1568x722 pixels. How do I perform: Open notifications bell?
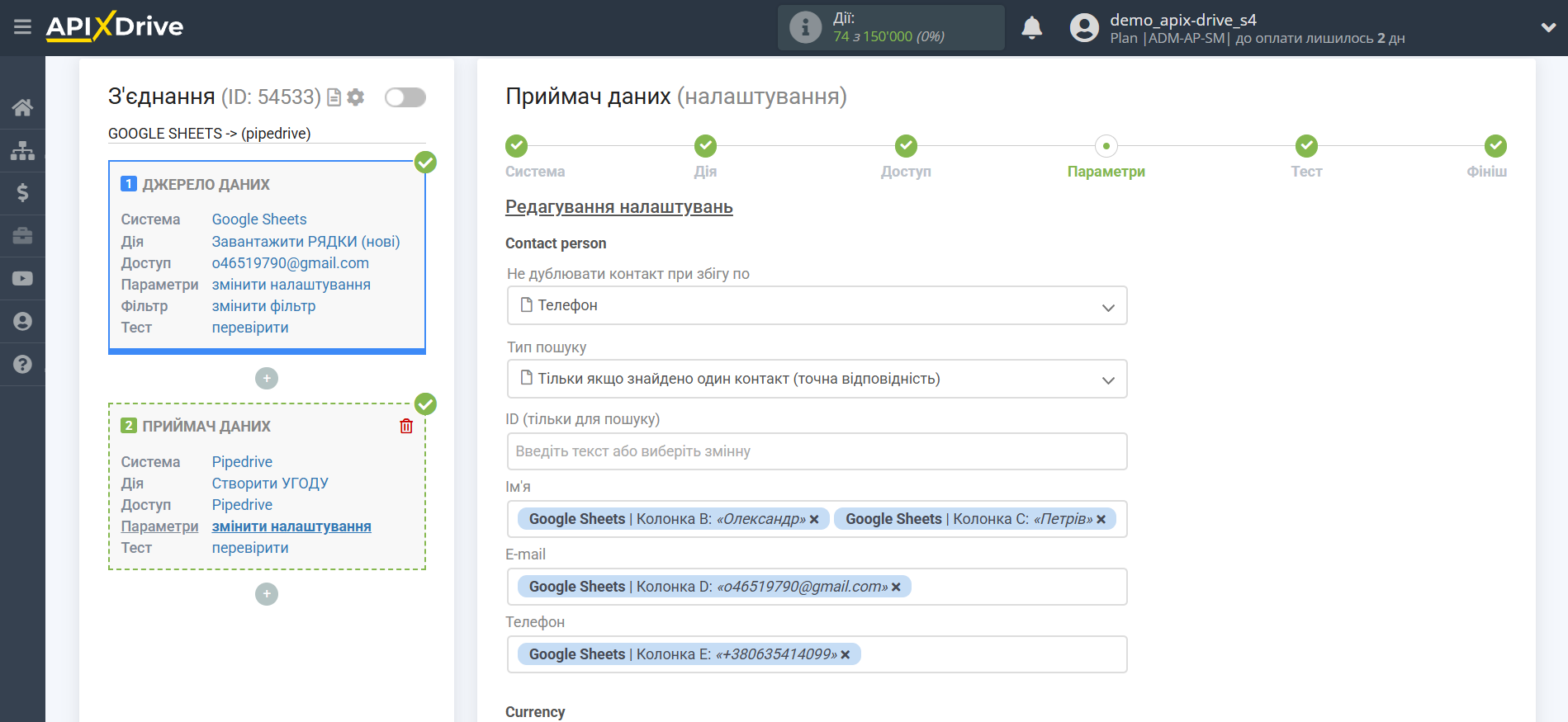pyautogui.click(x=1032, y=27)
